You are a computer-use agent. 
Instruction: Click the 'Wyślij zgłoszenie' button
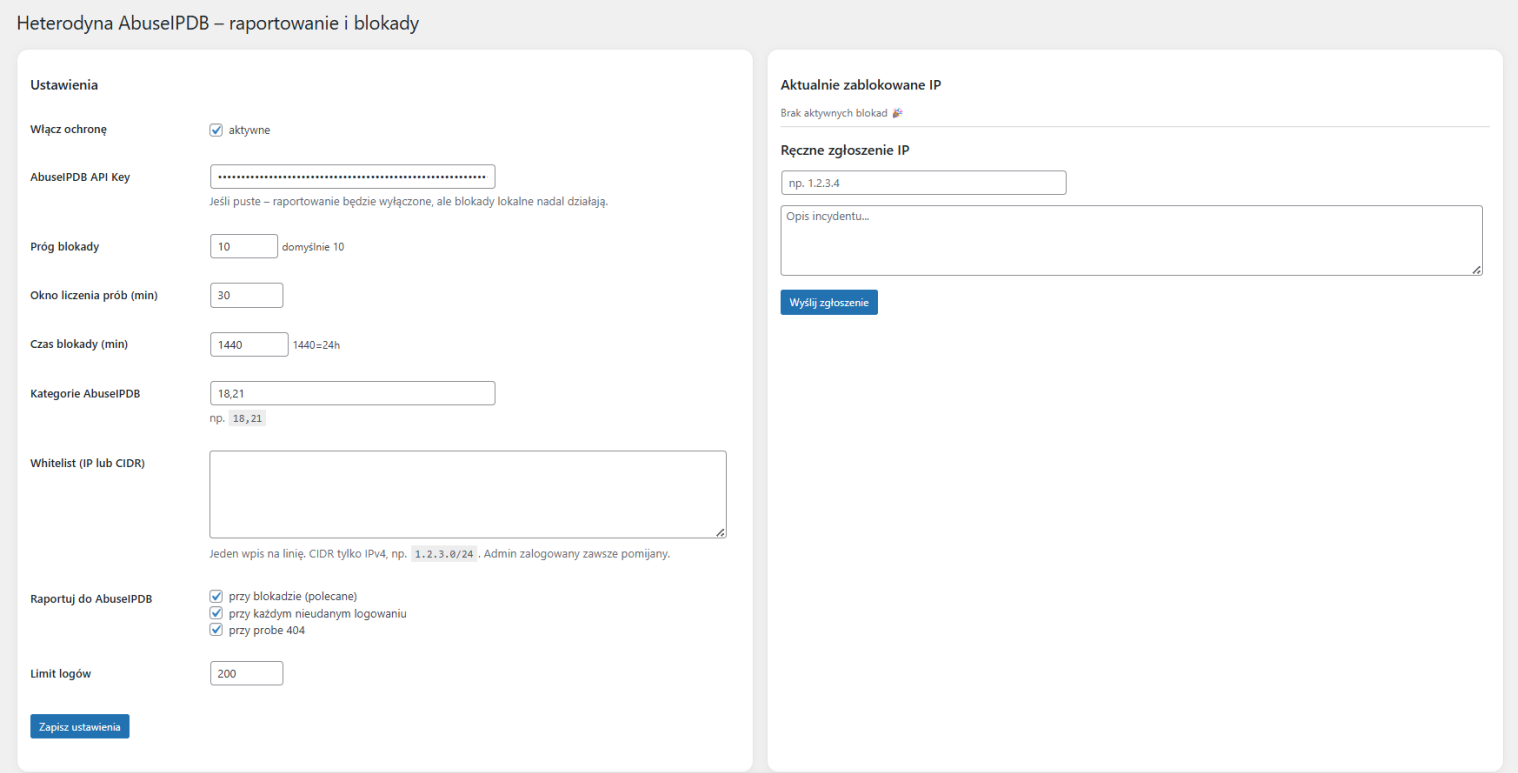(829, 303)
